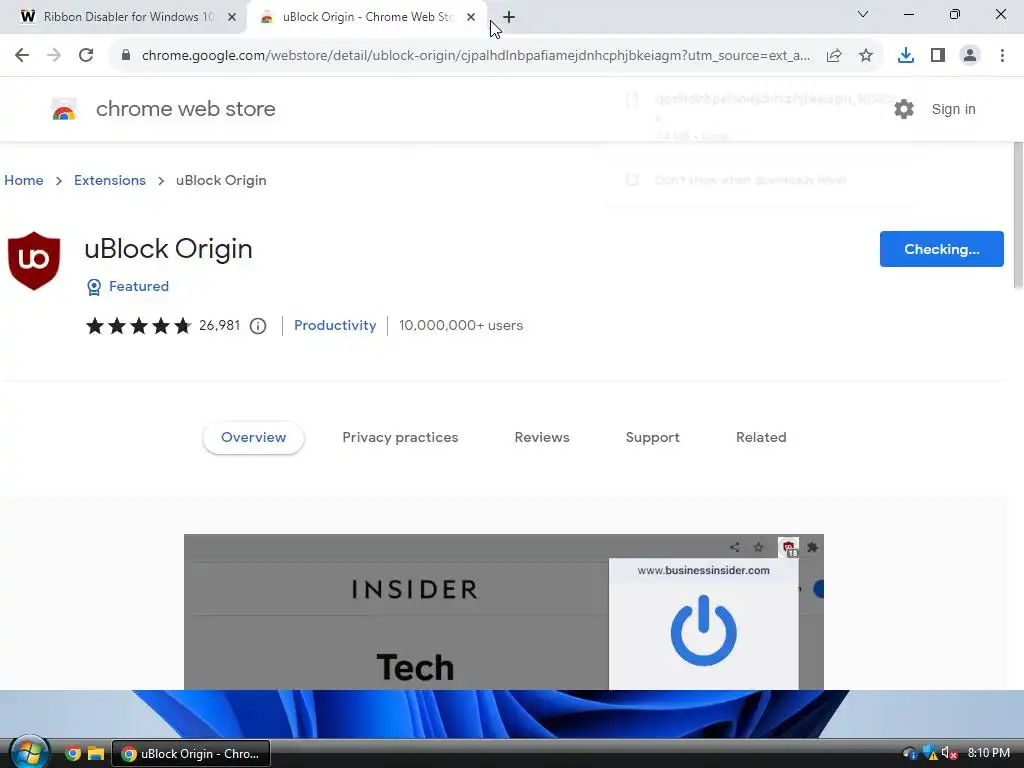The image size is (1024, 768).
Task: Click the Featured badge
Action: 128,286
